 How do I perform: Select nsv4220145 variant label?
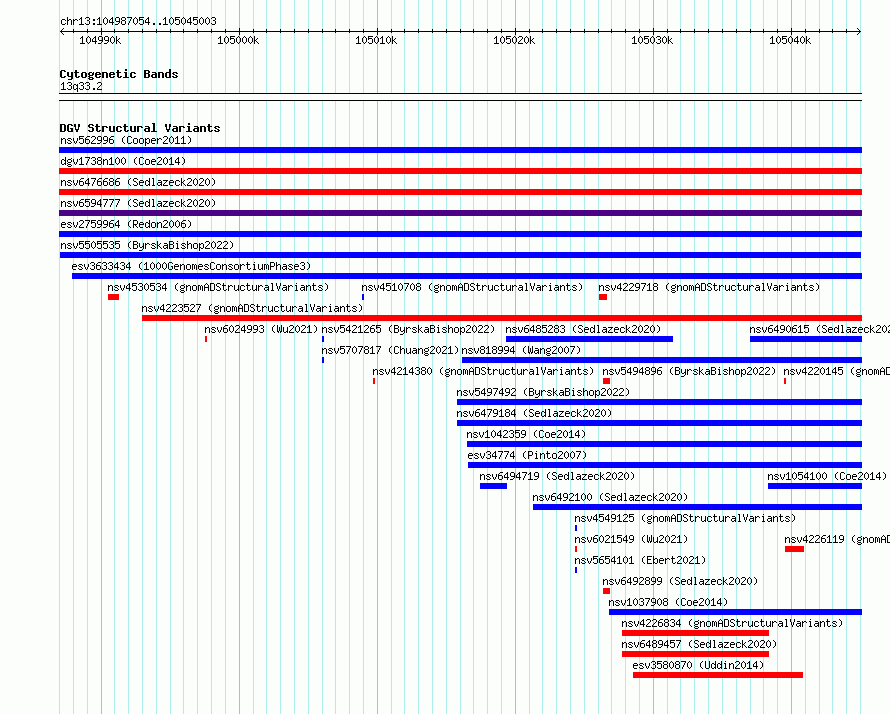point(836,371)
